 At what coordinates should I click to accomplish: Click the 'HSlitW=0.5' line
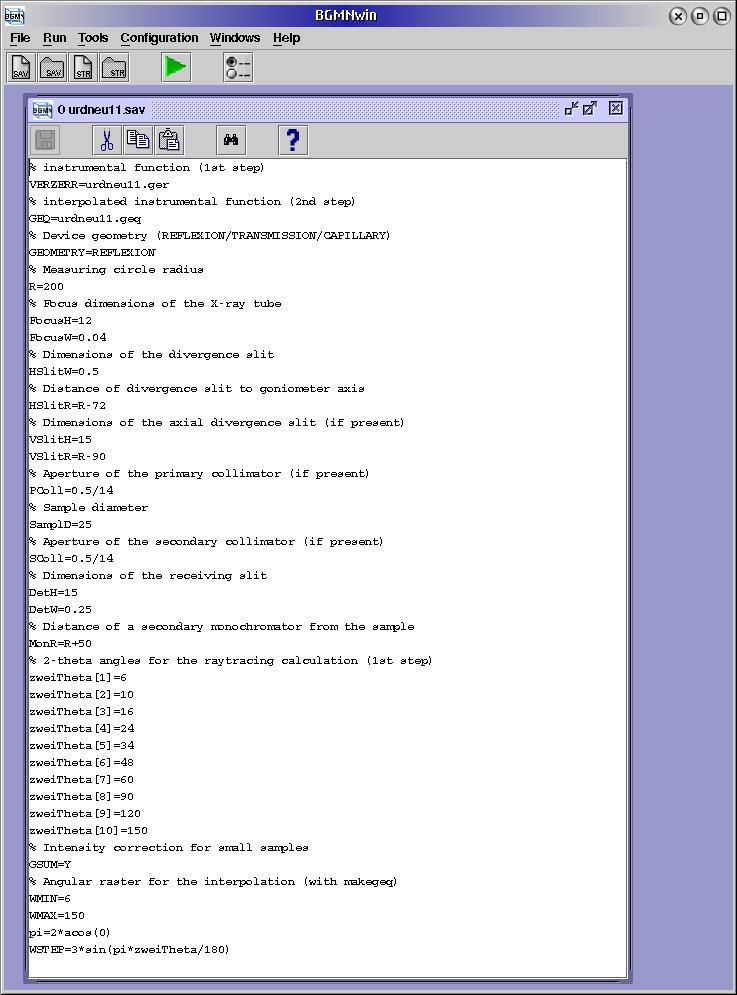64,372
